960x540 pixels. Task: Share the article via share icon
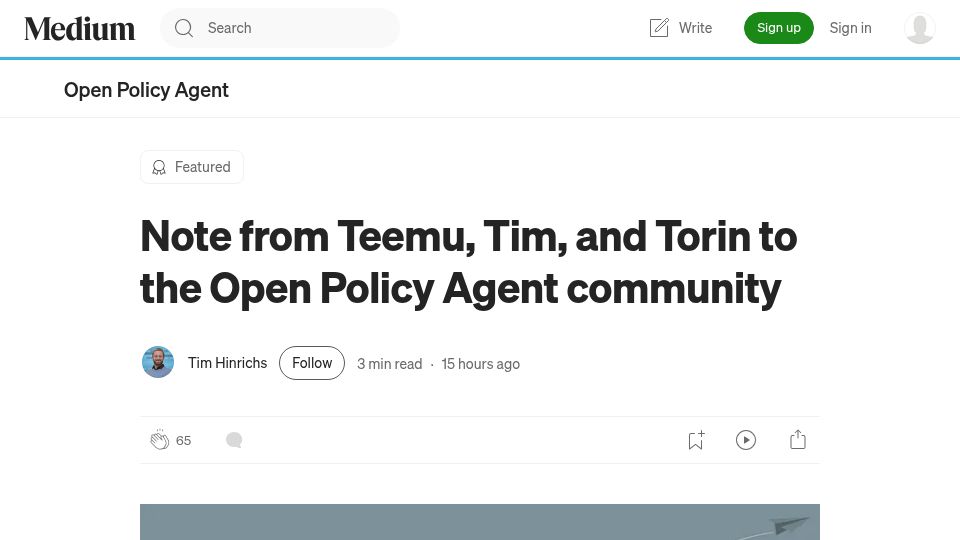coord(797,439)
